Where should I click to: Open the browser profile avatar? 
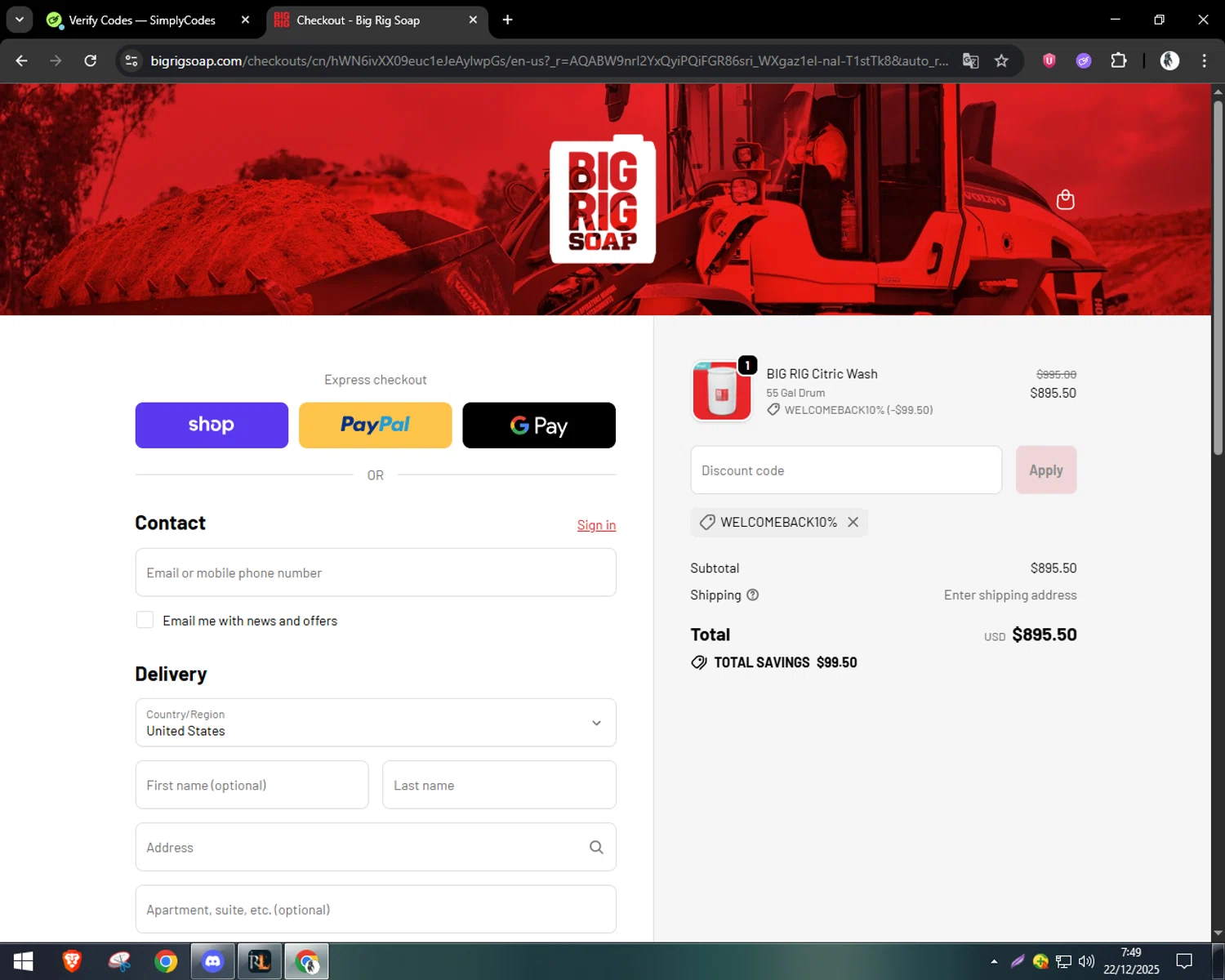point(1169,60)
